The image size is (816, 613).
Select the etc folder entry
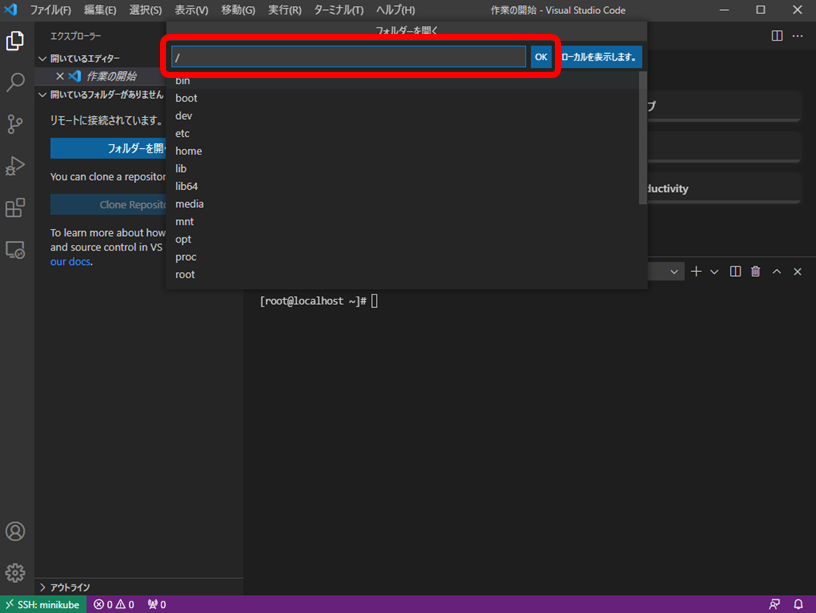click(x=402, y=133)
